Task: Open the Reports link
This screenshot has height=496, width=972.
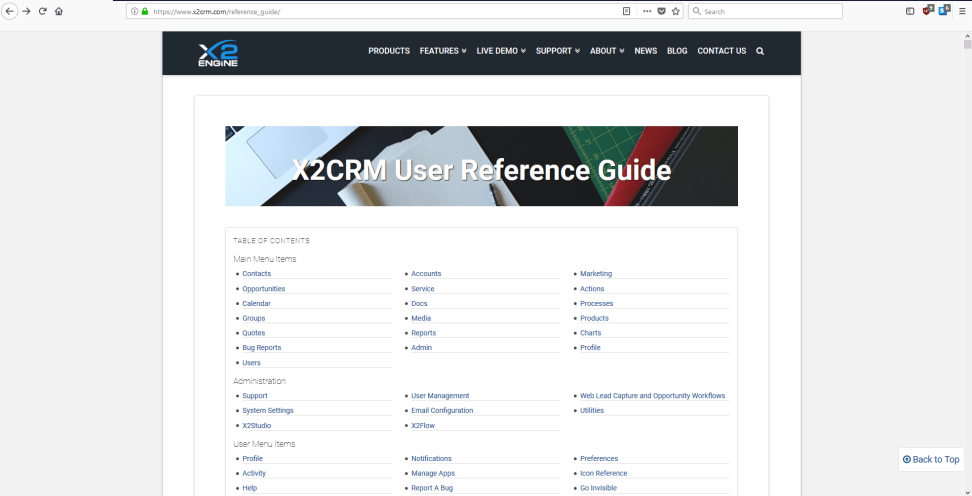Action: [x=423, y=333]
